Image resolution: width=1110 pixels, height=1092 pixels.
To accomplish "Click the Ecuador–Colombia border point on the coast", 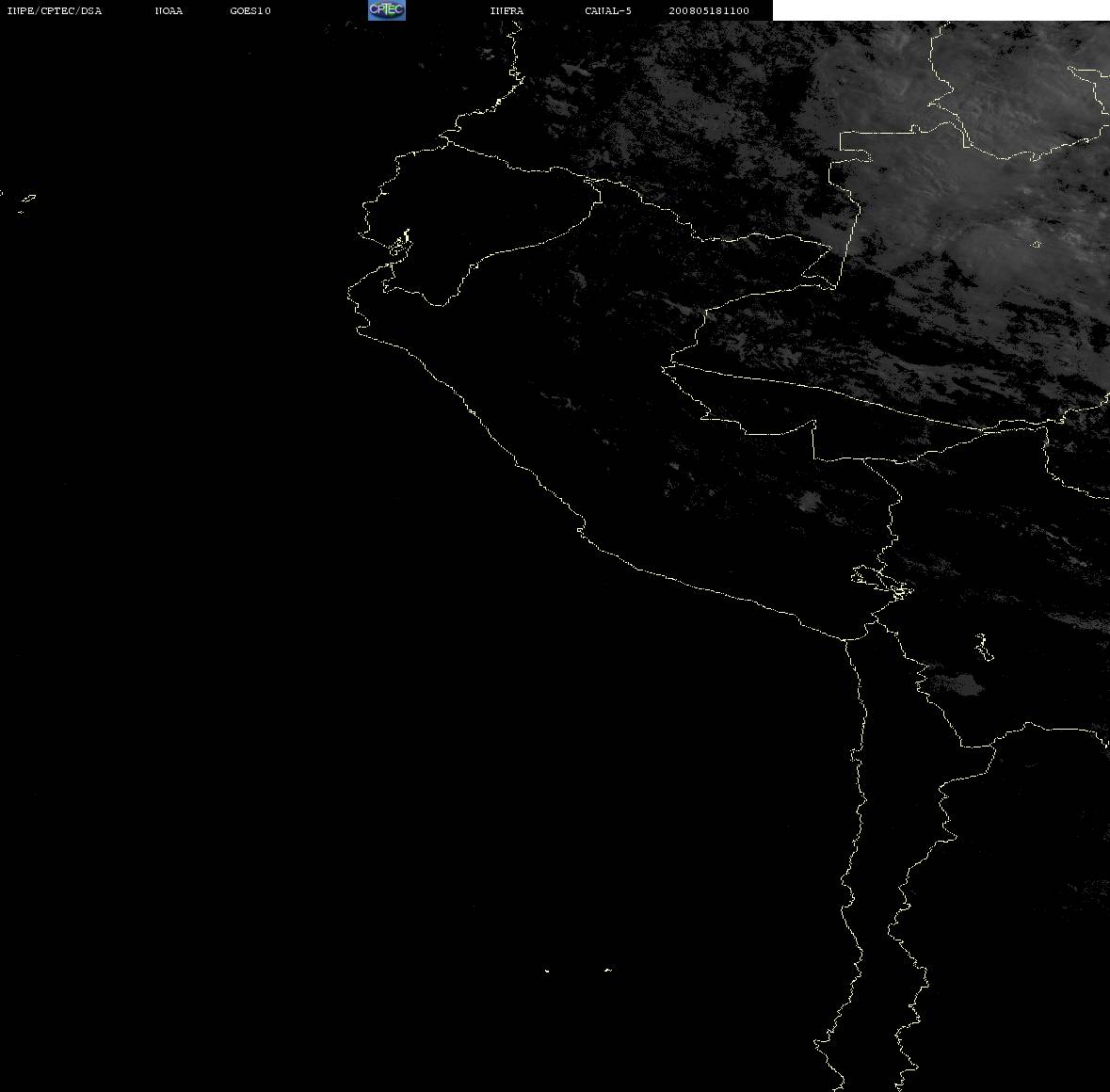I will 446,139.
